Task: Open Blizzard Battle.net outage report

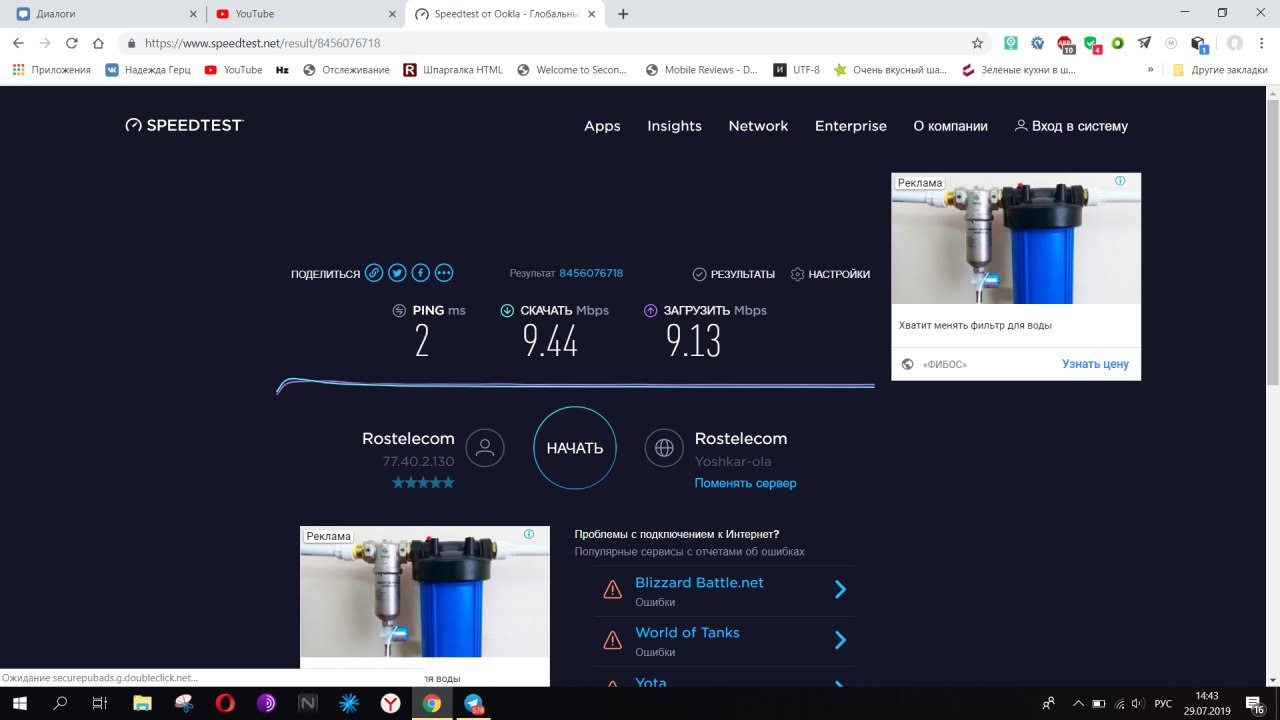Action: (x=699, y=582)
